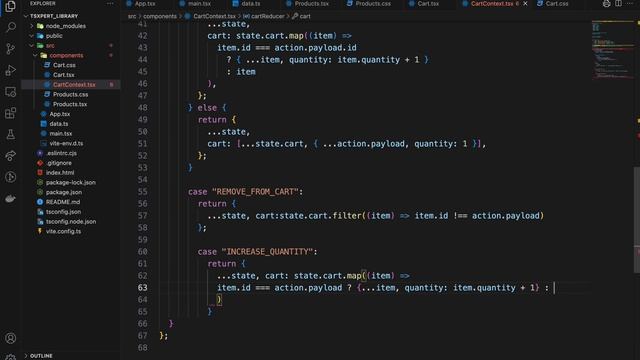Viewport: 640px width, 360px height.
Task: Open data.ts in the file tree
Action: 59,124
